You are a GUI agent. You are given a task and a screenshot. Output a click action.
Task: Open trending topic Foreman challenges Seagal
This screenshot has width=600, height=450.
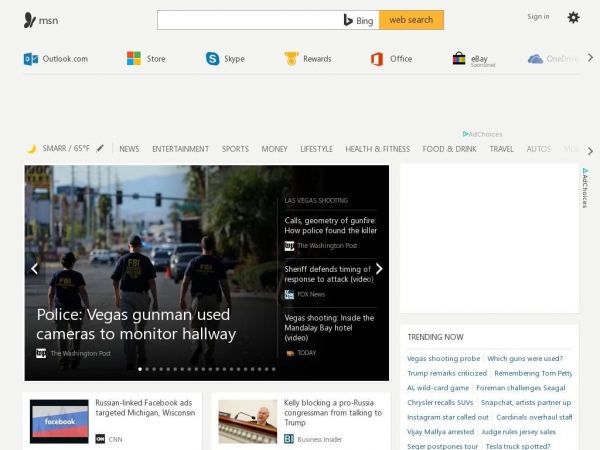(x=521, y=388)
